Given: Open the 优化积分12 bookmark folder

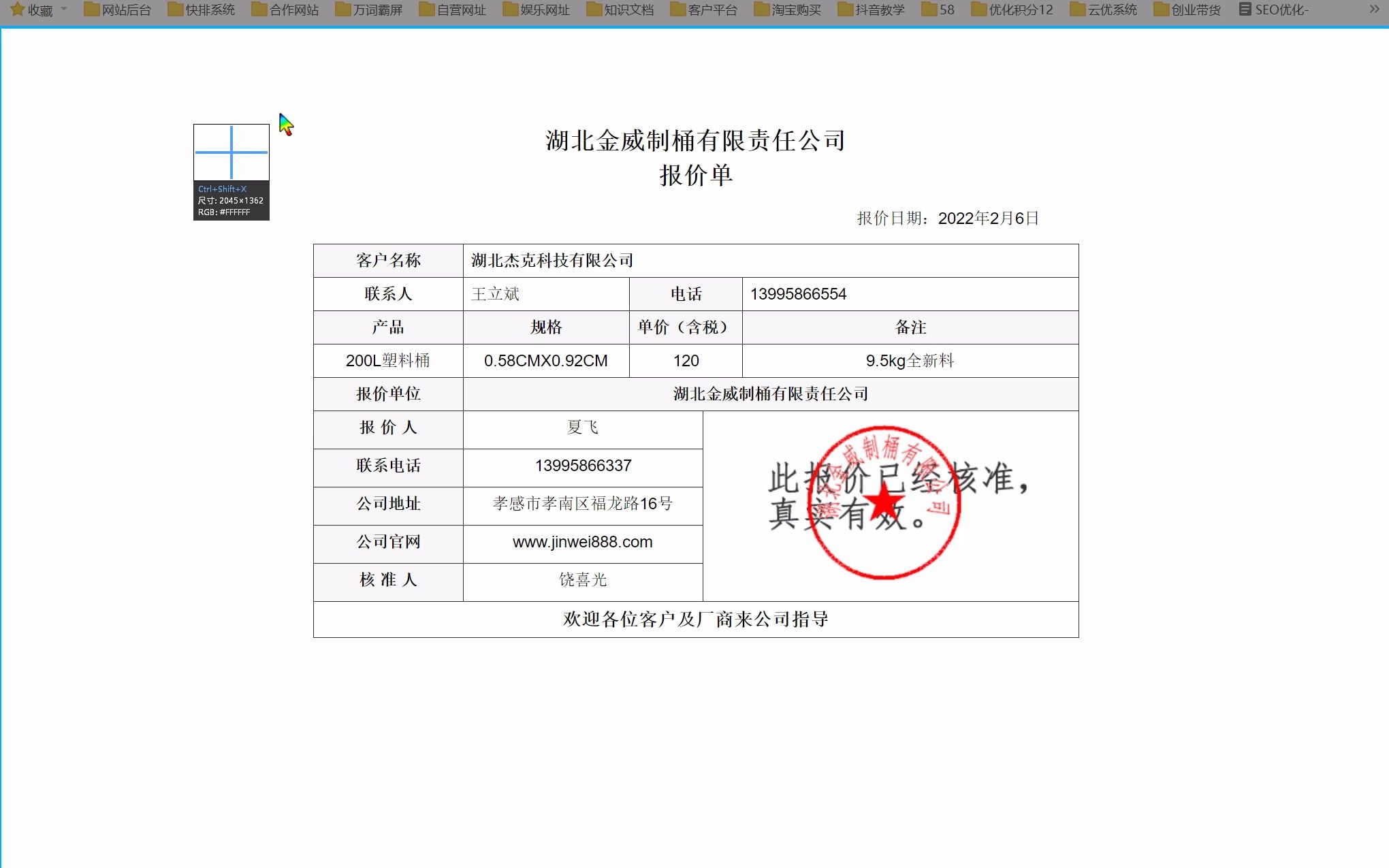Looking at the screenshot, I should [x=1012, y=10].
